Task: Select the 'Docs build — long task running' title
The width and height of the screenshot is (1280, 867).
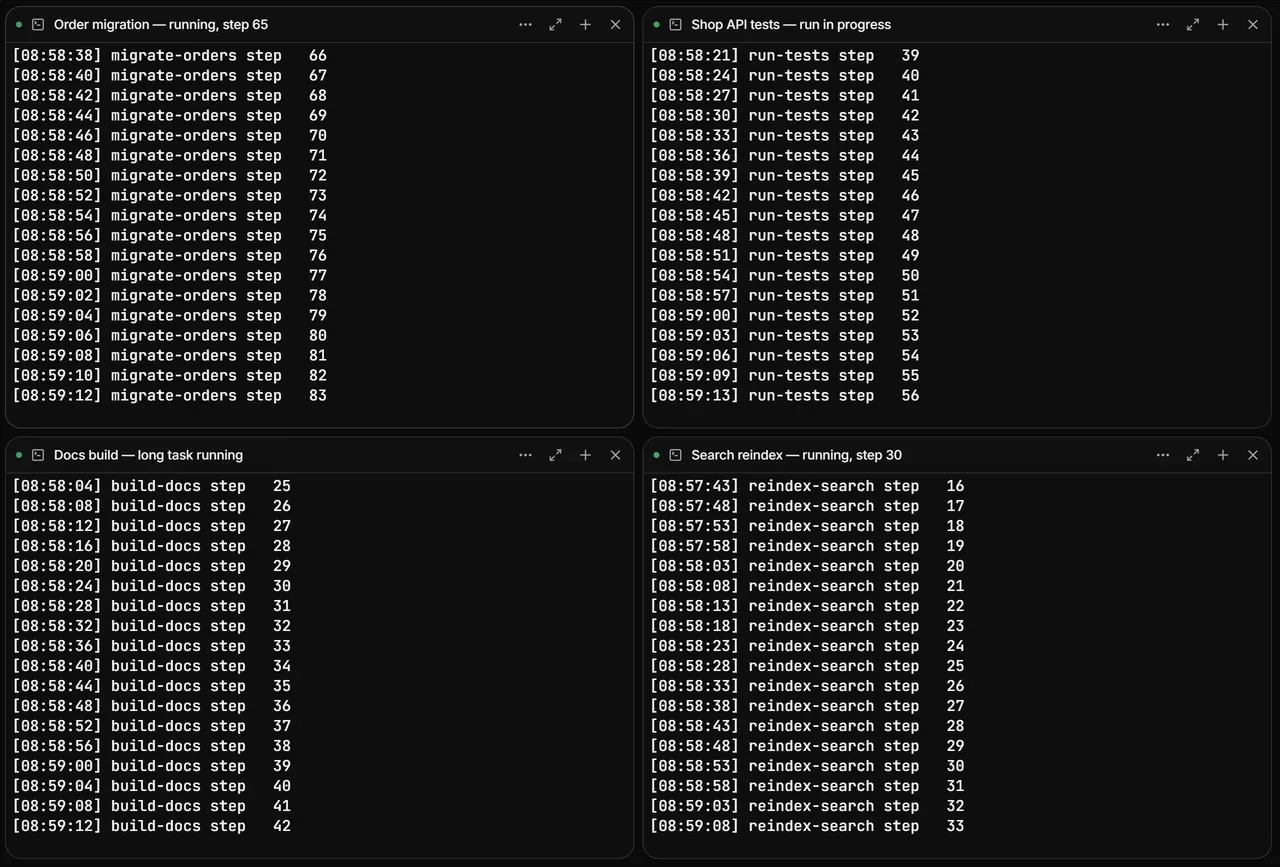Action: coord(148,455)
